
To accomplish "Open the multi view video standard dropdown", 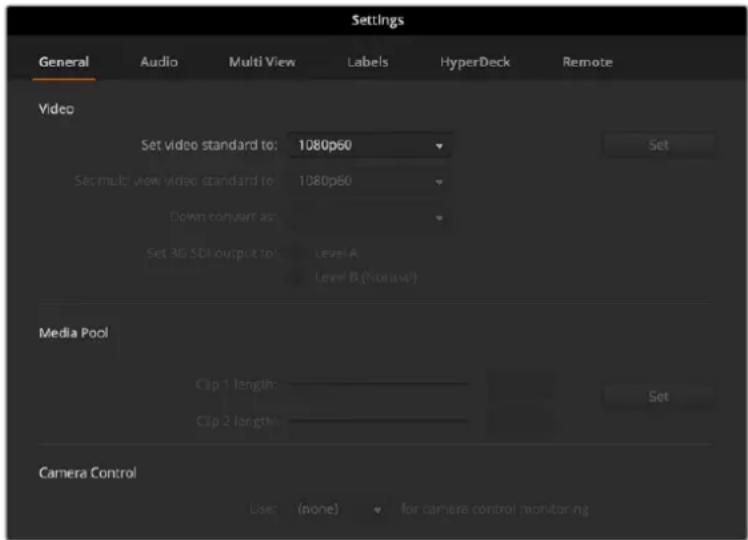I will [x=370, y=181].
